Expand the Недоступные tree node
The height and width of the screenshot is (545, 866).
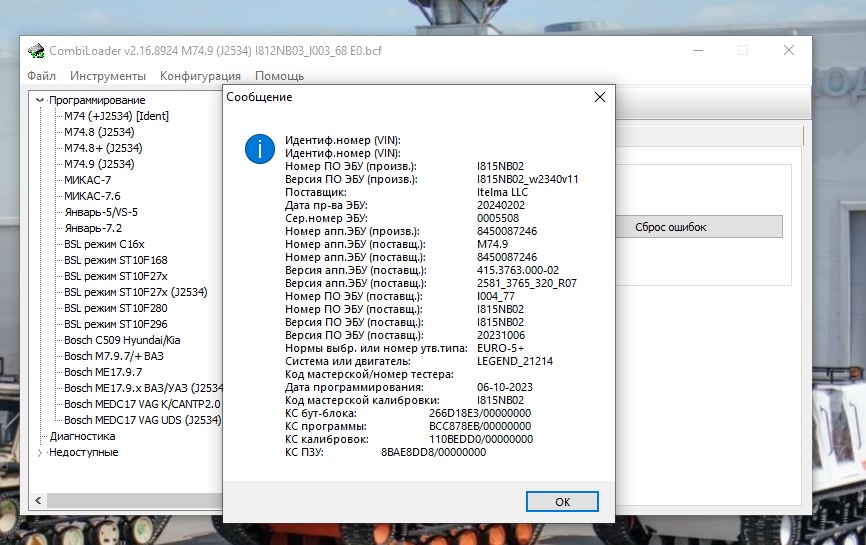coord(40,452)
